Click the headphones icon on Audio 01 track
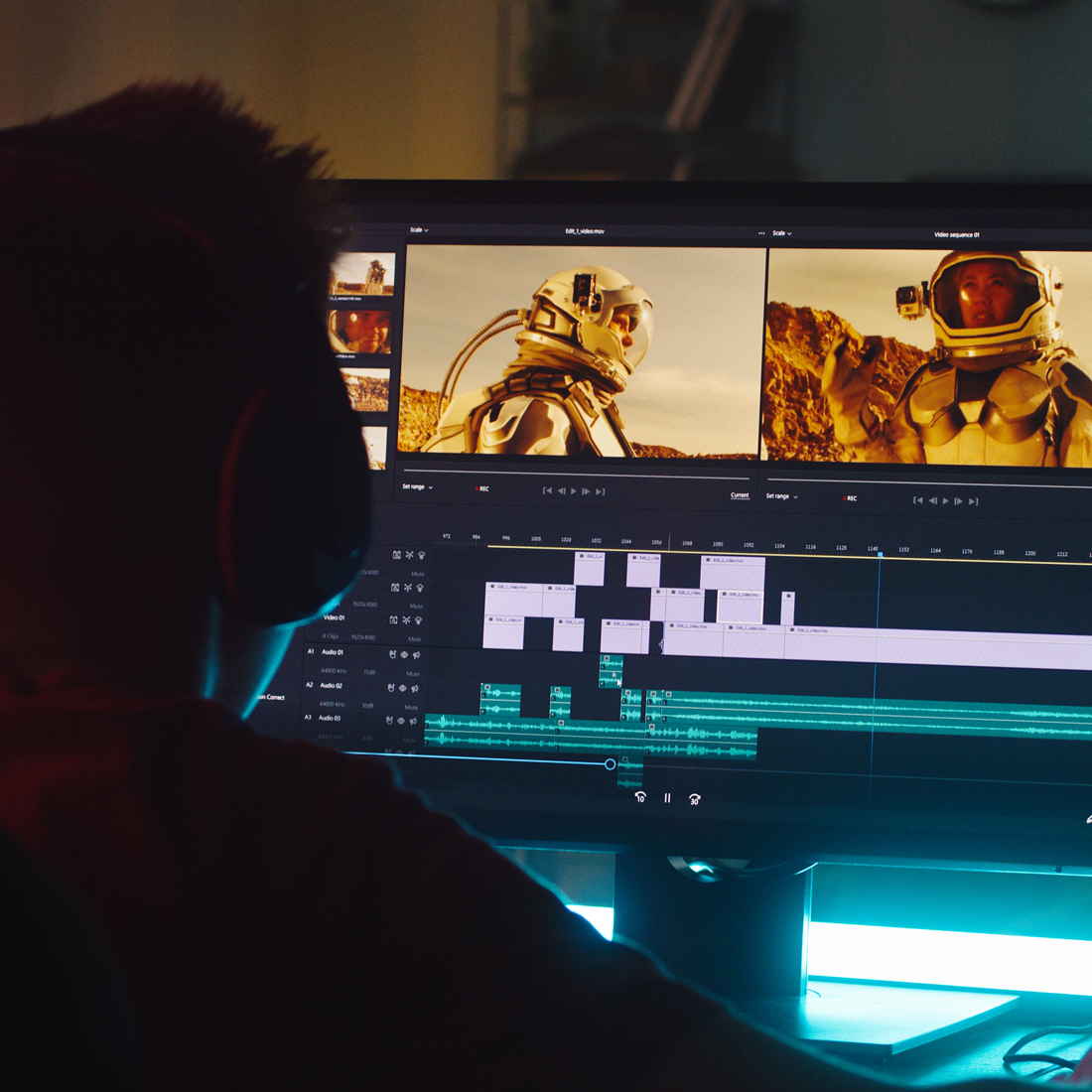This screenshot has width=1092, height=1092. [x=393, y=654]
